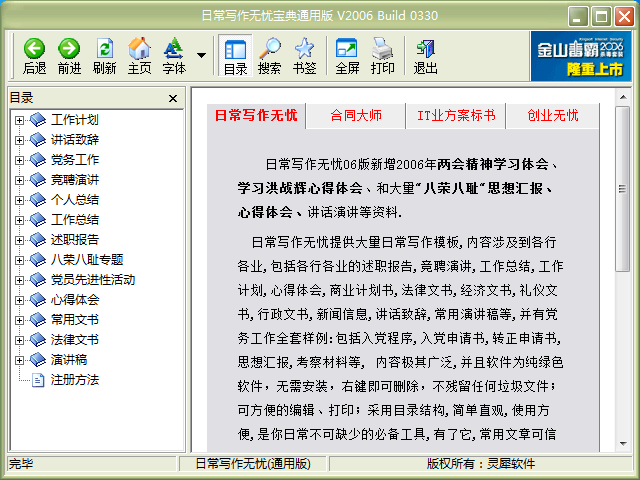Click the 字体 font icon

[x=173, y=48]
